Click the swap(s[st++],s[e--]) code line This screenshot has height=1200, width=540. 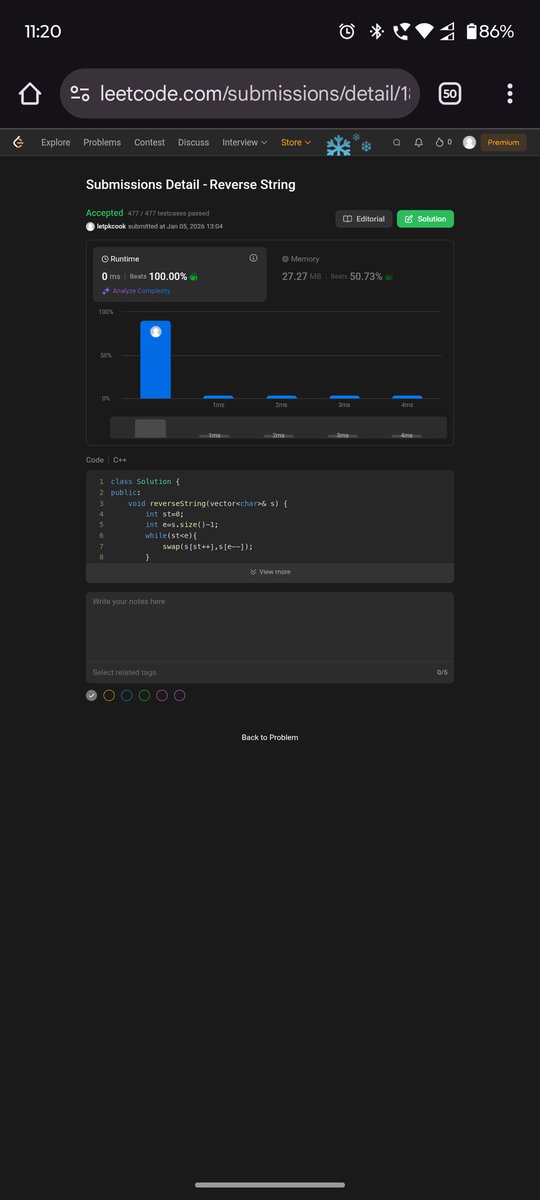click(x=208, y=546)
